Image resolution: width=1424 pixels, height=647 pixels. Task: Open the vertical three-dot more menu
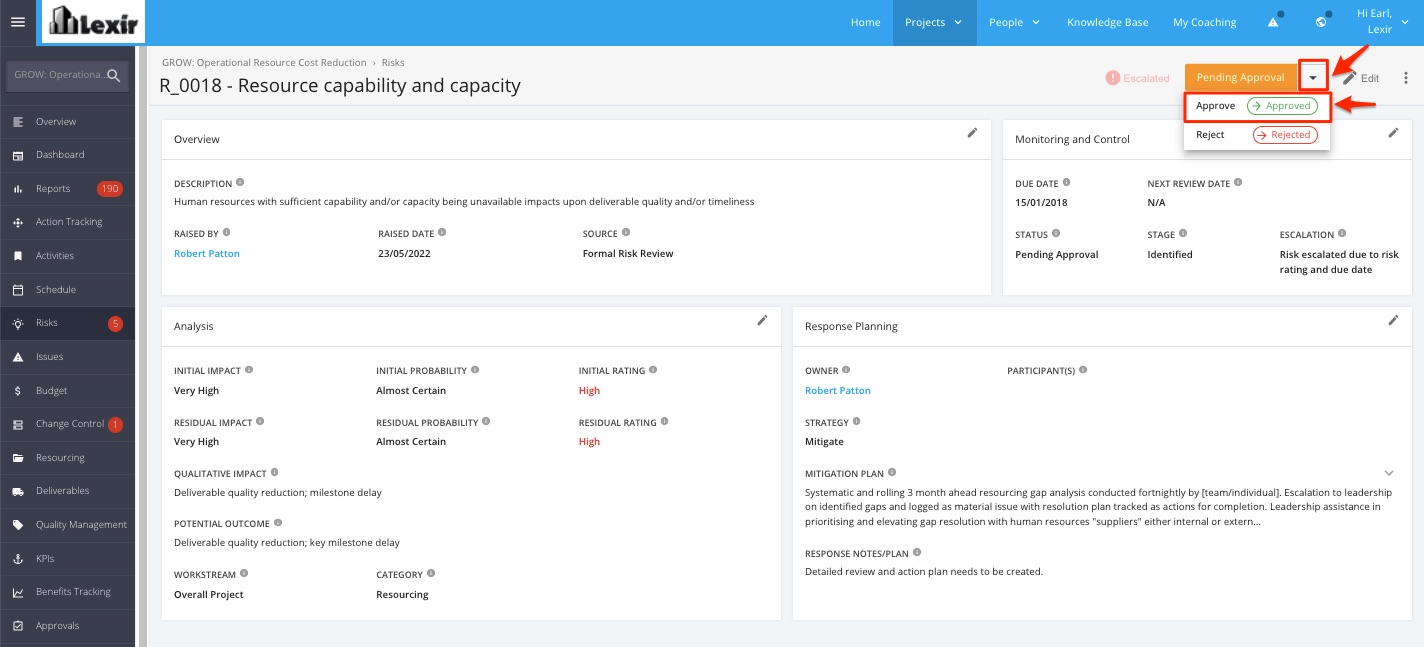click(1406, 78)
